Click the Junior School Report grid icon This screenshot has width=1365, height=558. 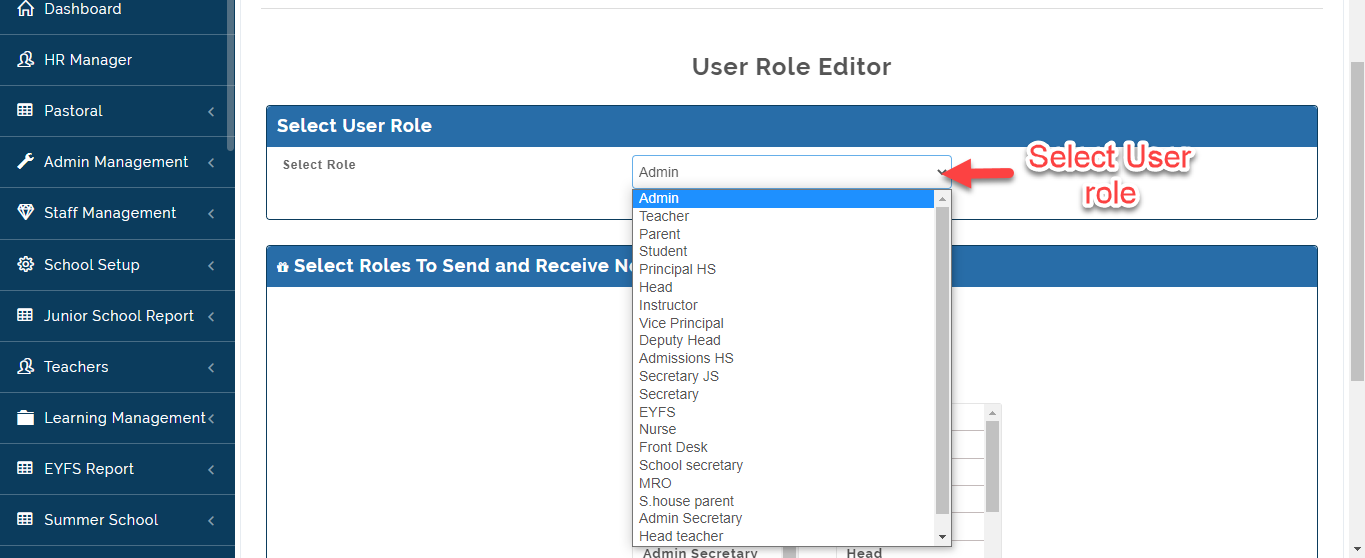click(26, 316)
